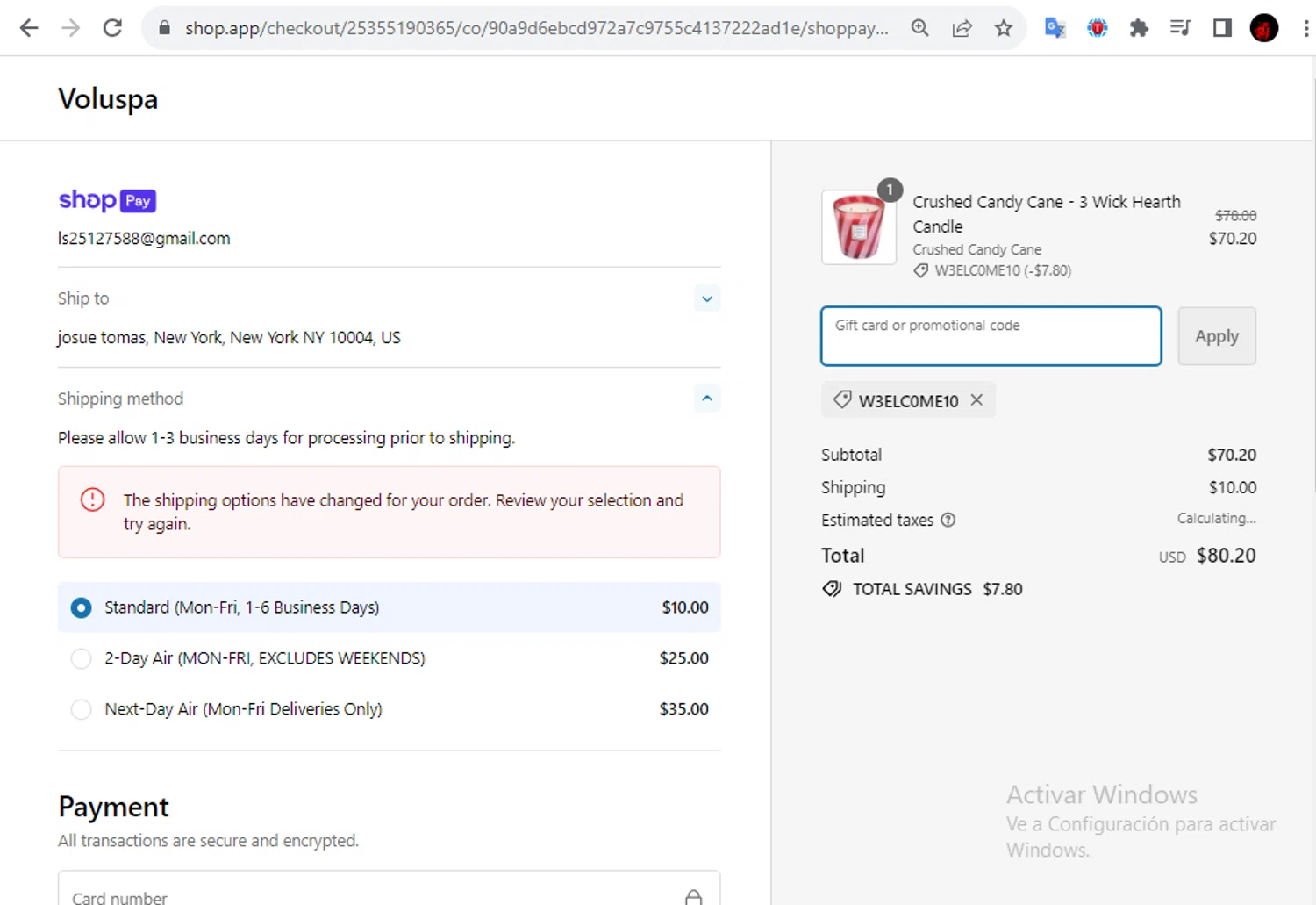Open the Google Translate extension
Image resolution: width=1316 pixels, height=905 pixels.
click(1055, 28)
